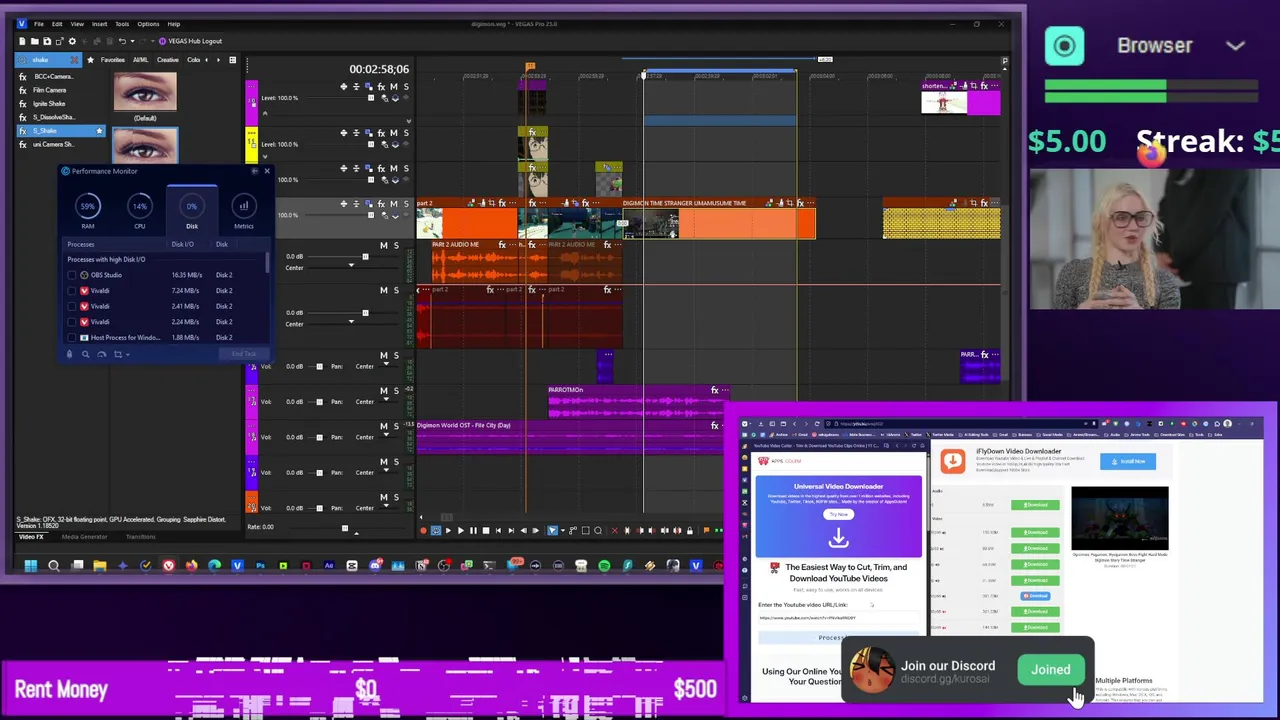Click the New project icon
1280x720 pixels.
[22, 41]
